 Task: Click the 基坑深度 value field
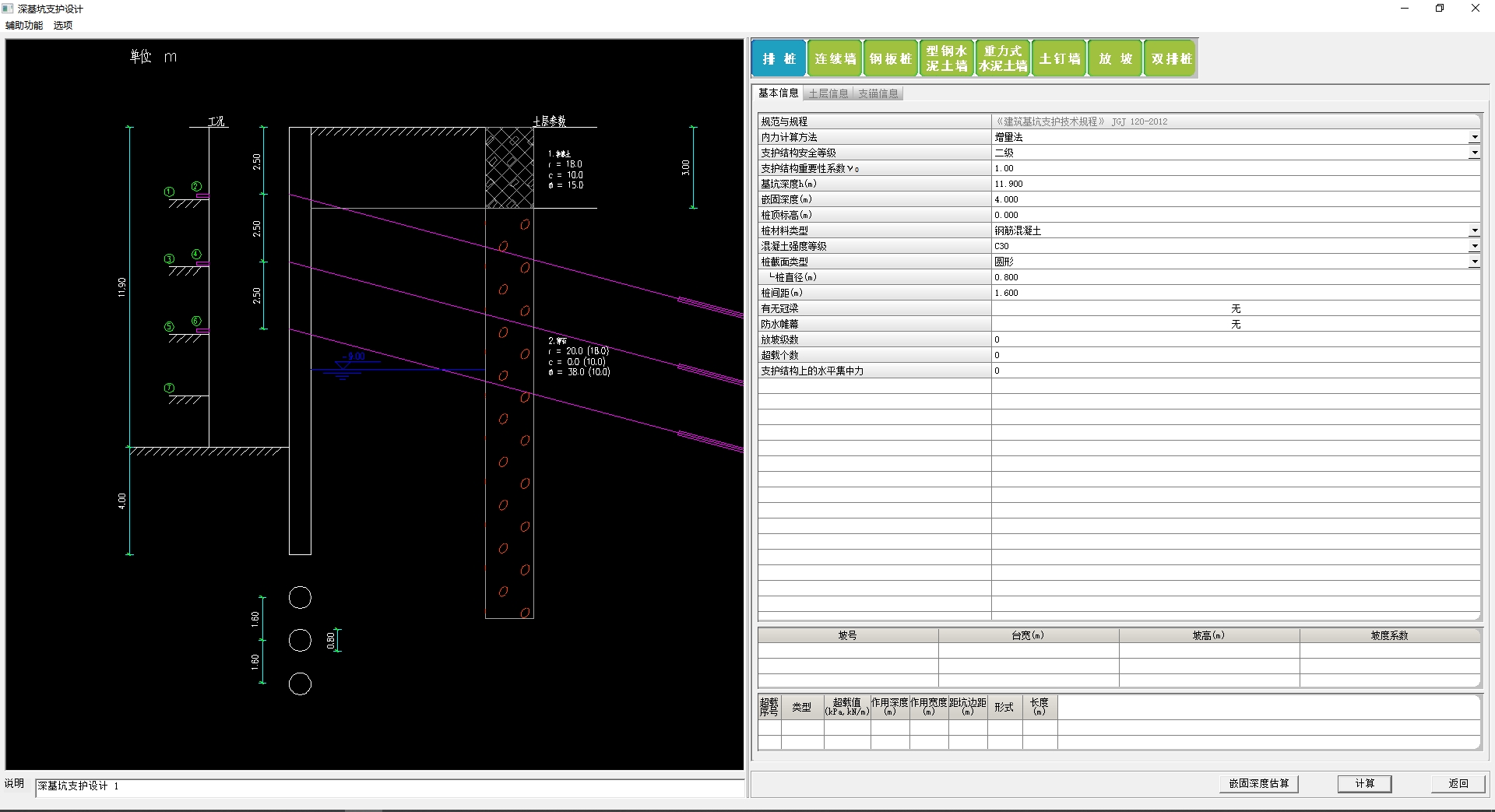(1235, 184)
